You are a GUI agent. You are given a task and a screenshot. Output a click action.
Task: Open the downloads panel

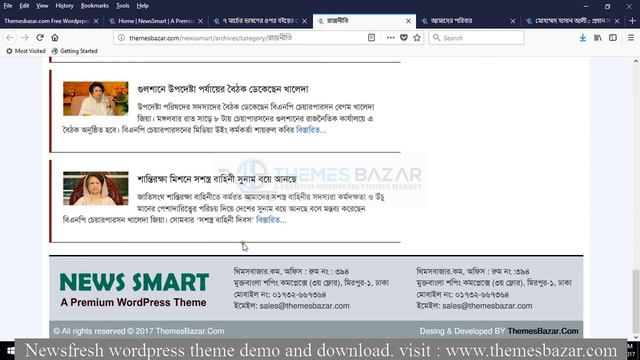point(583,38)
